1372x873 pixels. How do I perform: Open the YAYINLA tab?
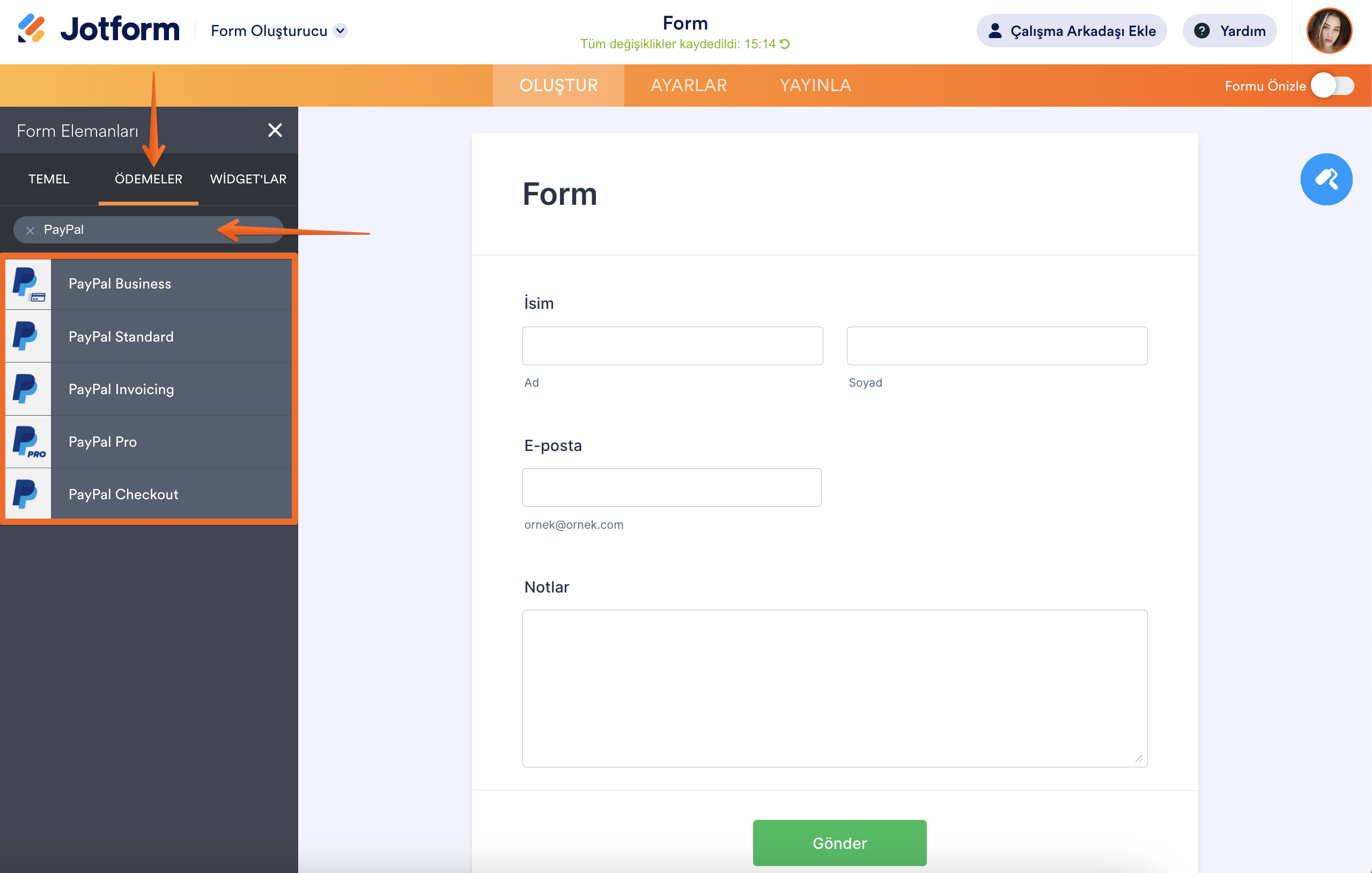(x=815, y=85)
